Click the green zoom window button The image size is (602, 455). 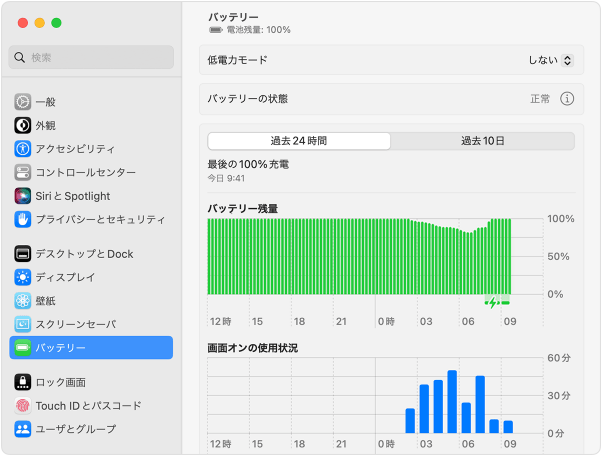point(56,23)
